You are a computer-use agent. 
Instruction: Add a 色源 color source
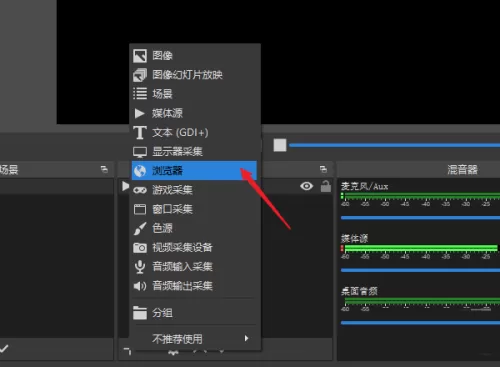tap(194, 228)
